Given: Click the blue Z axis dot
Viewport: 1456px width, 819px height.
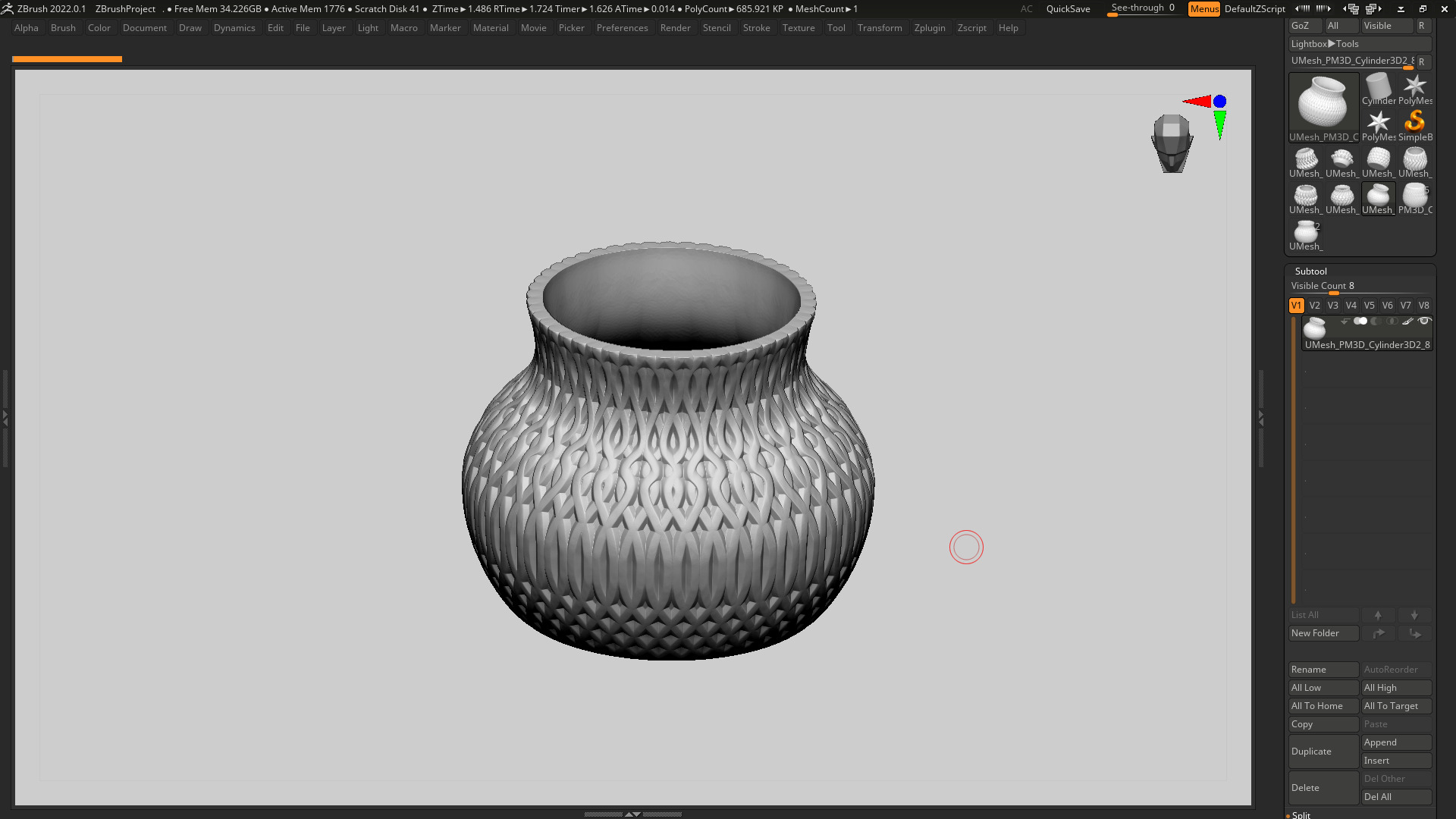Looking at the screenshot, I should 1219,101.
